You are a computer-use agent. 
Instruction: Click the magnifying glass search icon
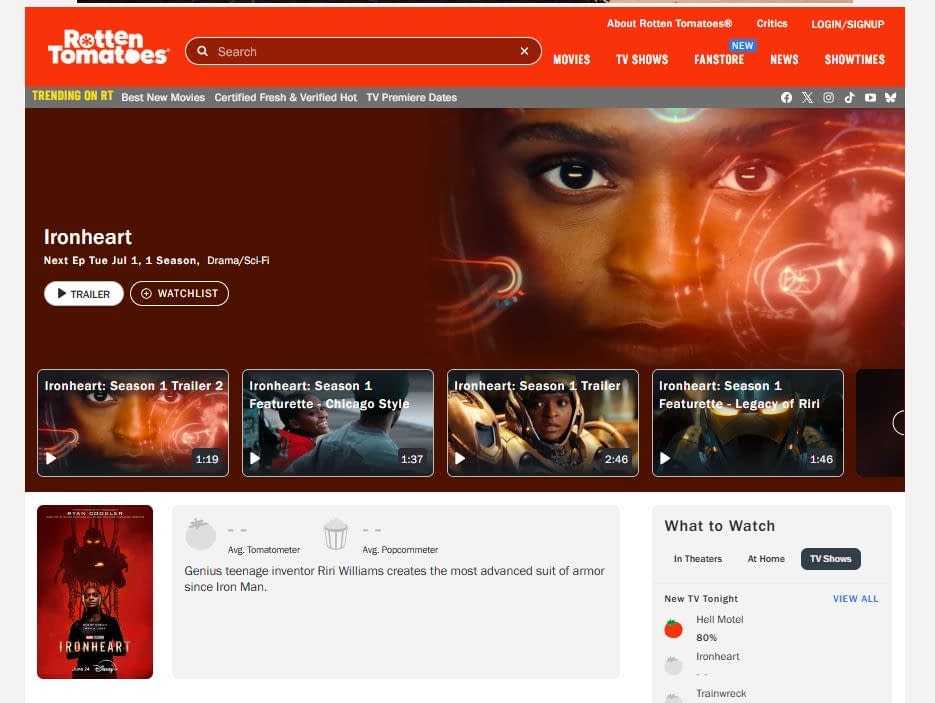203,51
